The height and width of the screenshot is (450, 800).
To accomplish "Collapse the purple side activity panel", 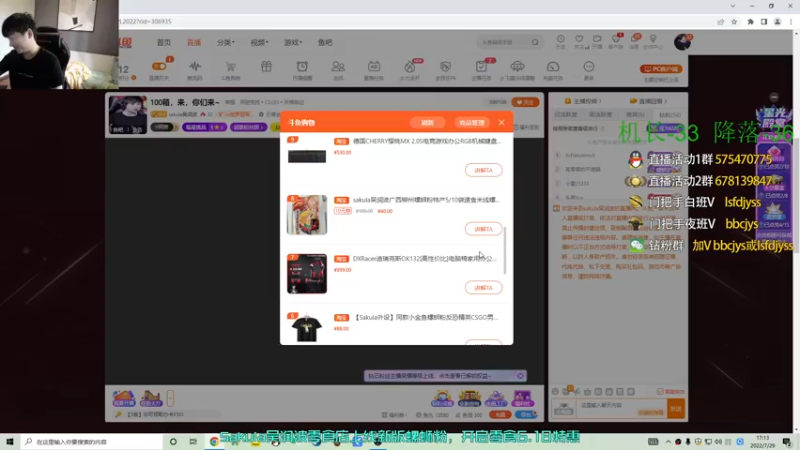I will pos(774,97).
